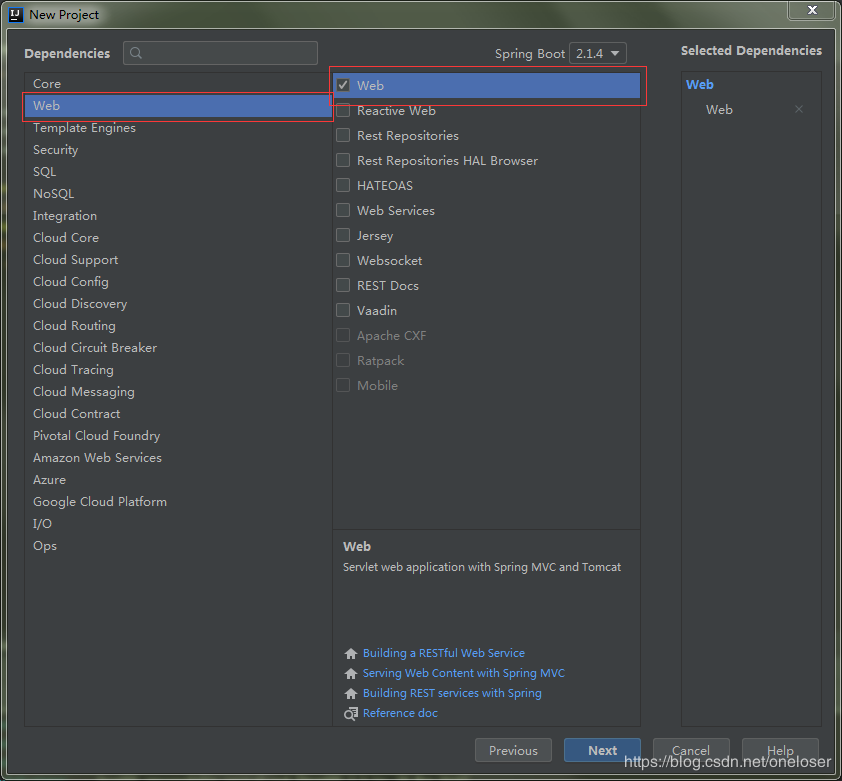Select the Cloud Tracing category

click(x=178, y=370)
